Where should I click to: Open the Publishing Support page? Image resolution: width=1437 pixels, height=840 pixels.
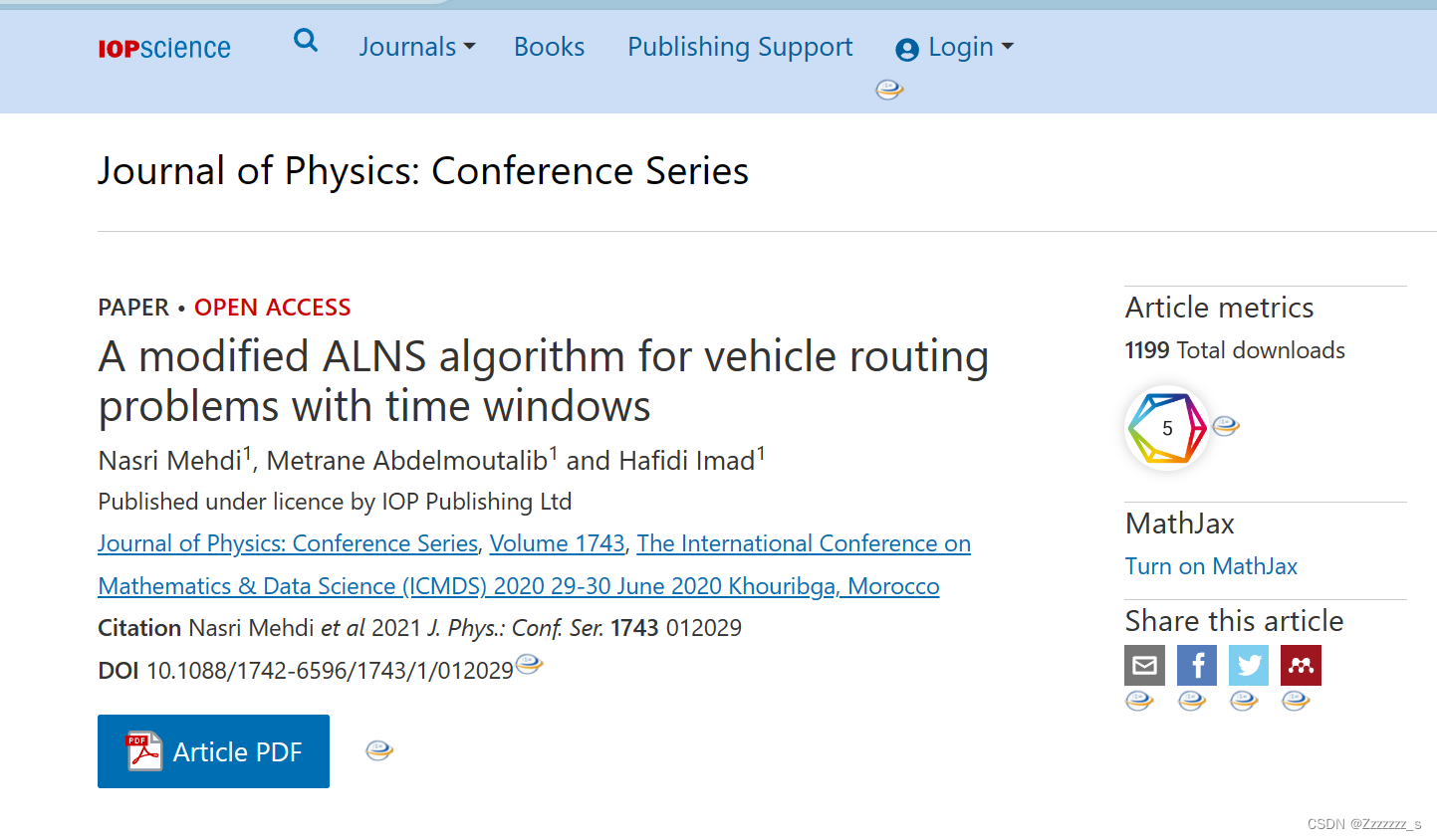pyautogui.click(x=739, y=46)
